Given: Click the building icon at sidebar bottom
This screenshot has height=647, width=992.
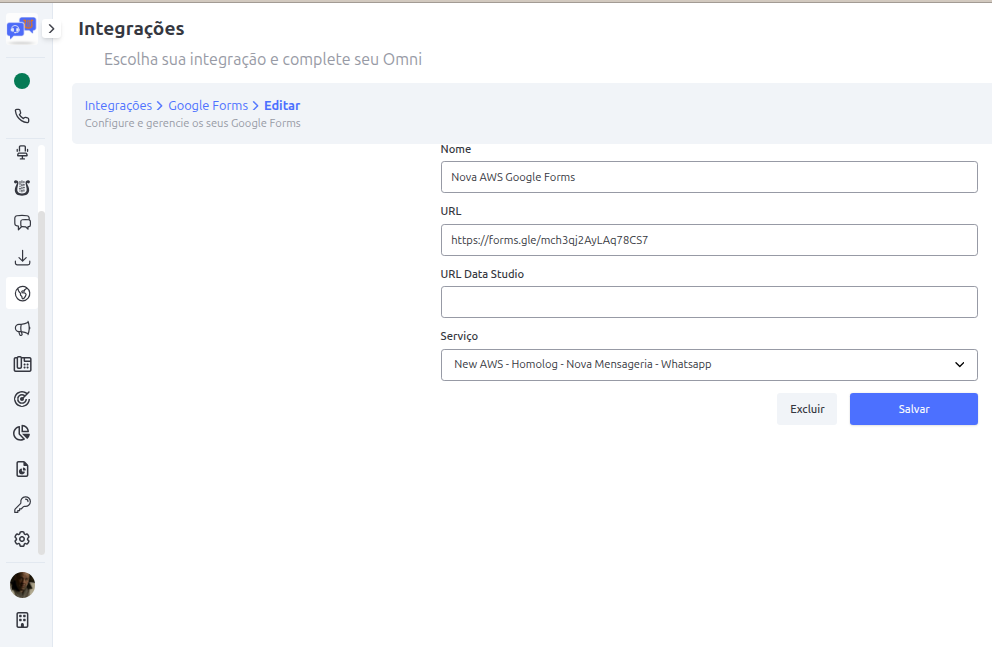Looking at the screenshot, I should pyautogui.click(x=22, y=620).
